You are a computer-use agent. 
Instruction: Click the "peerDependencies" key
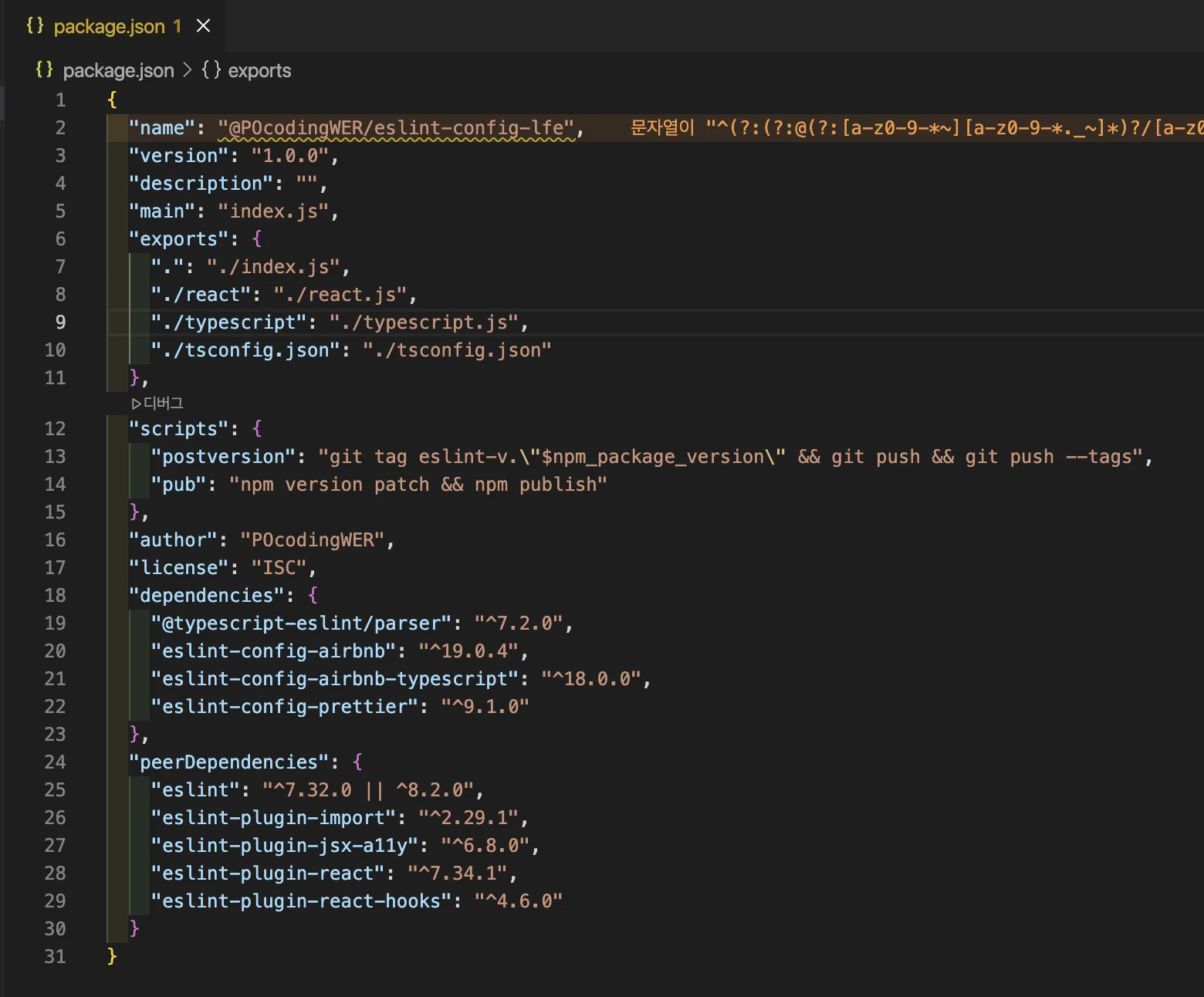point(229,762)
